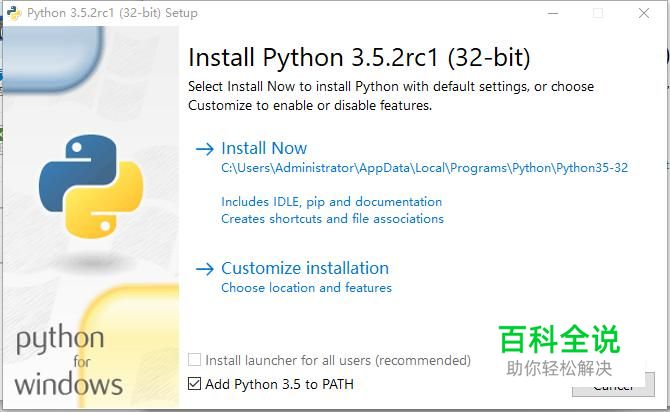The height and width of the screenshot is (412, 670).
Task: Start installation with Install Now
Action: tap(264, 148)
